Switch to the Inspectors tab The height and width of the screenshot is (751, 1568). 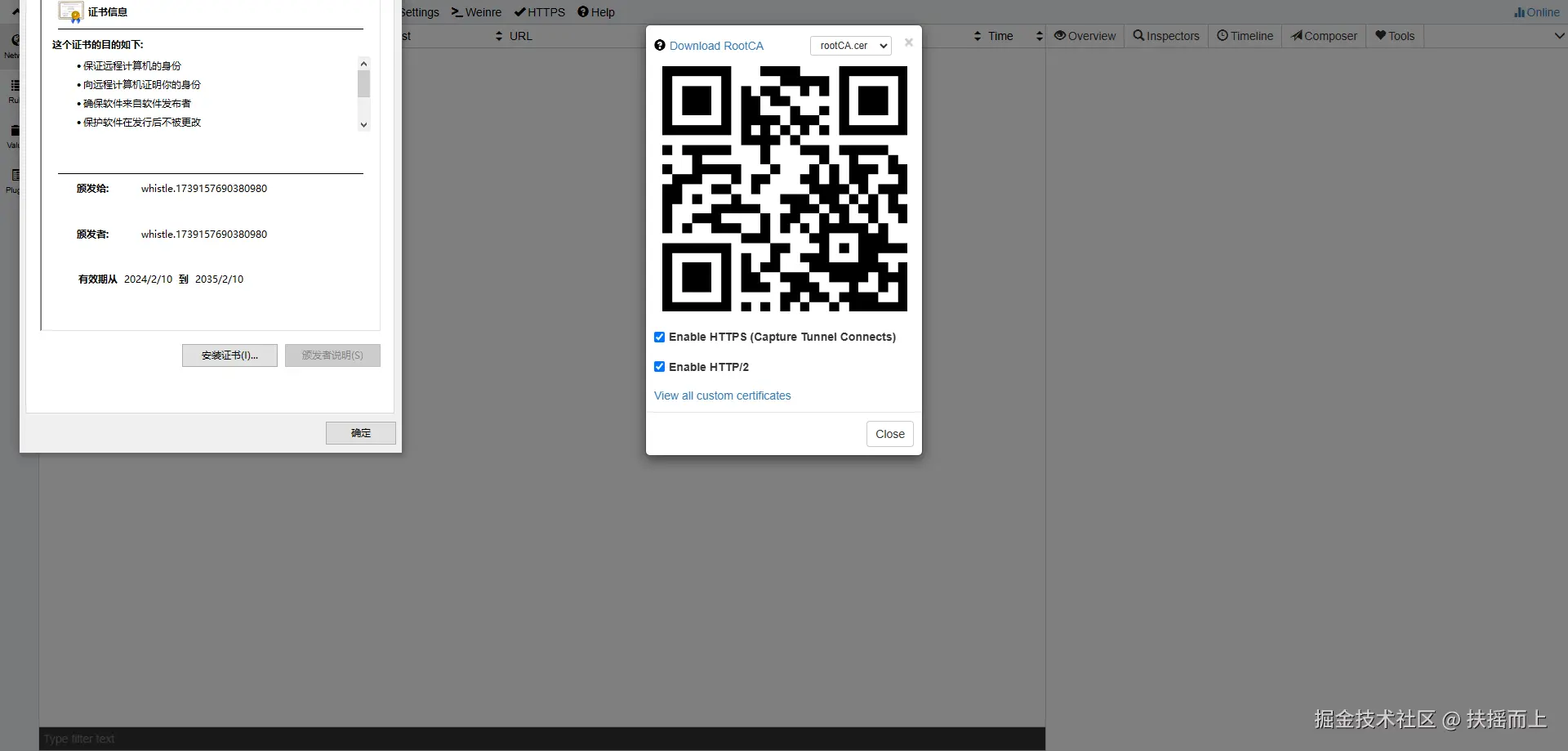1166,36
